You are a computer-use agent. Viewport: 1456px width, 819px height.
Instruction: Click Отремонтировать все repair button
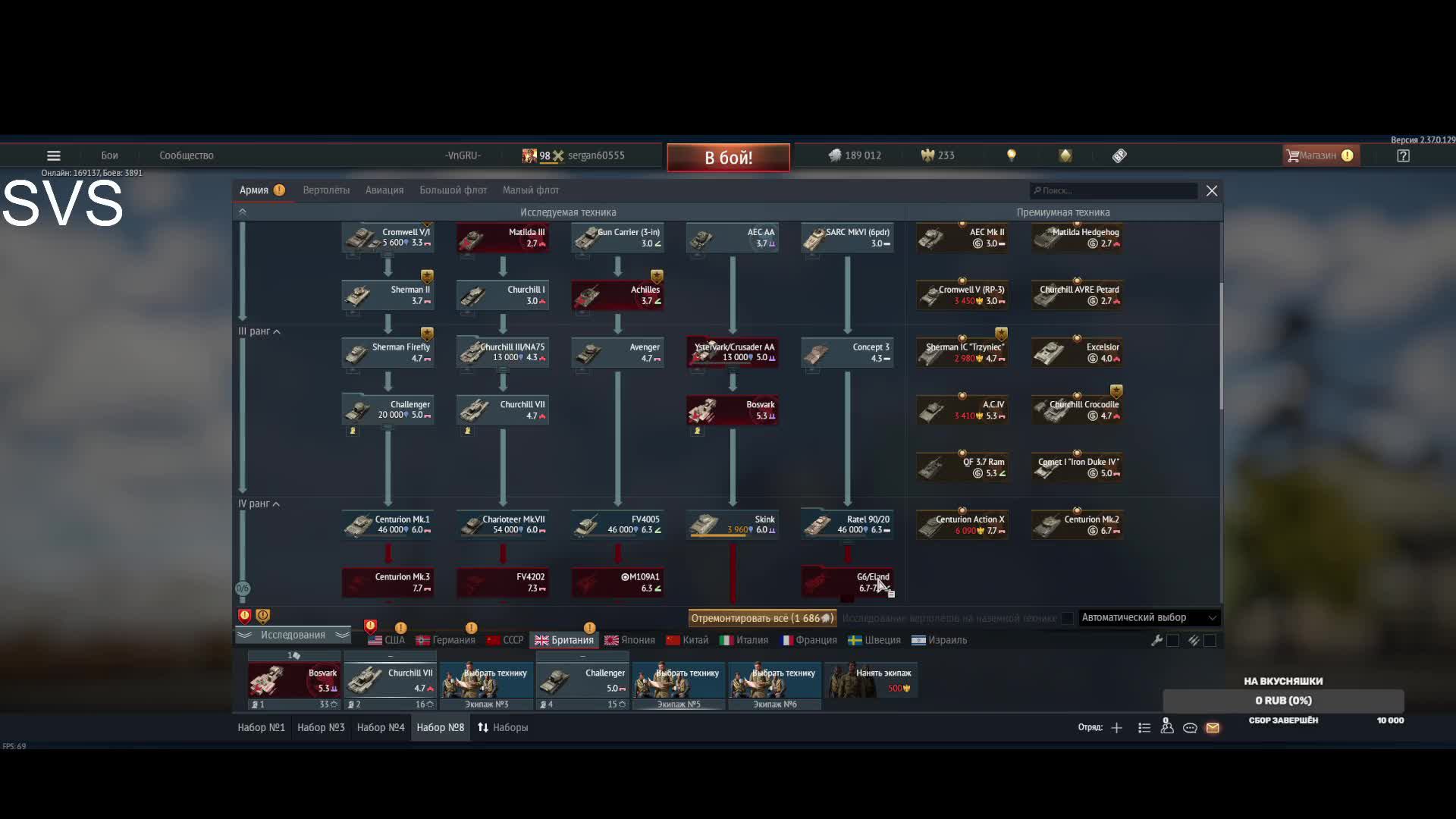tap(761, 618)
